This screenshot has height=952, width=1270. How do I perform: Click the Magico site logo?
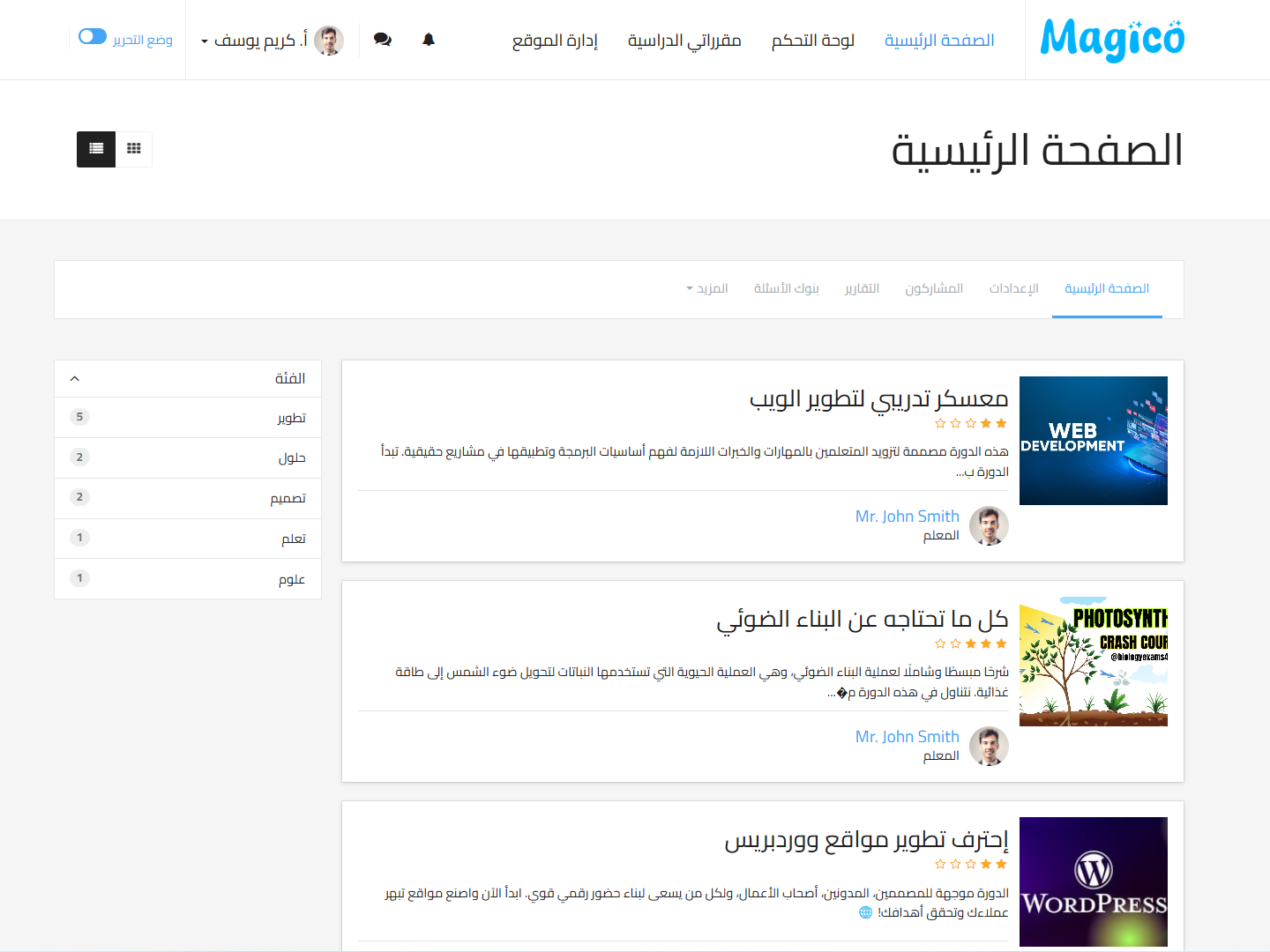[x=1112, y=40]
